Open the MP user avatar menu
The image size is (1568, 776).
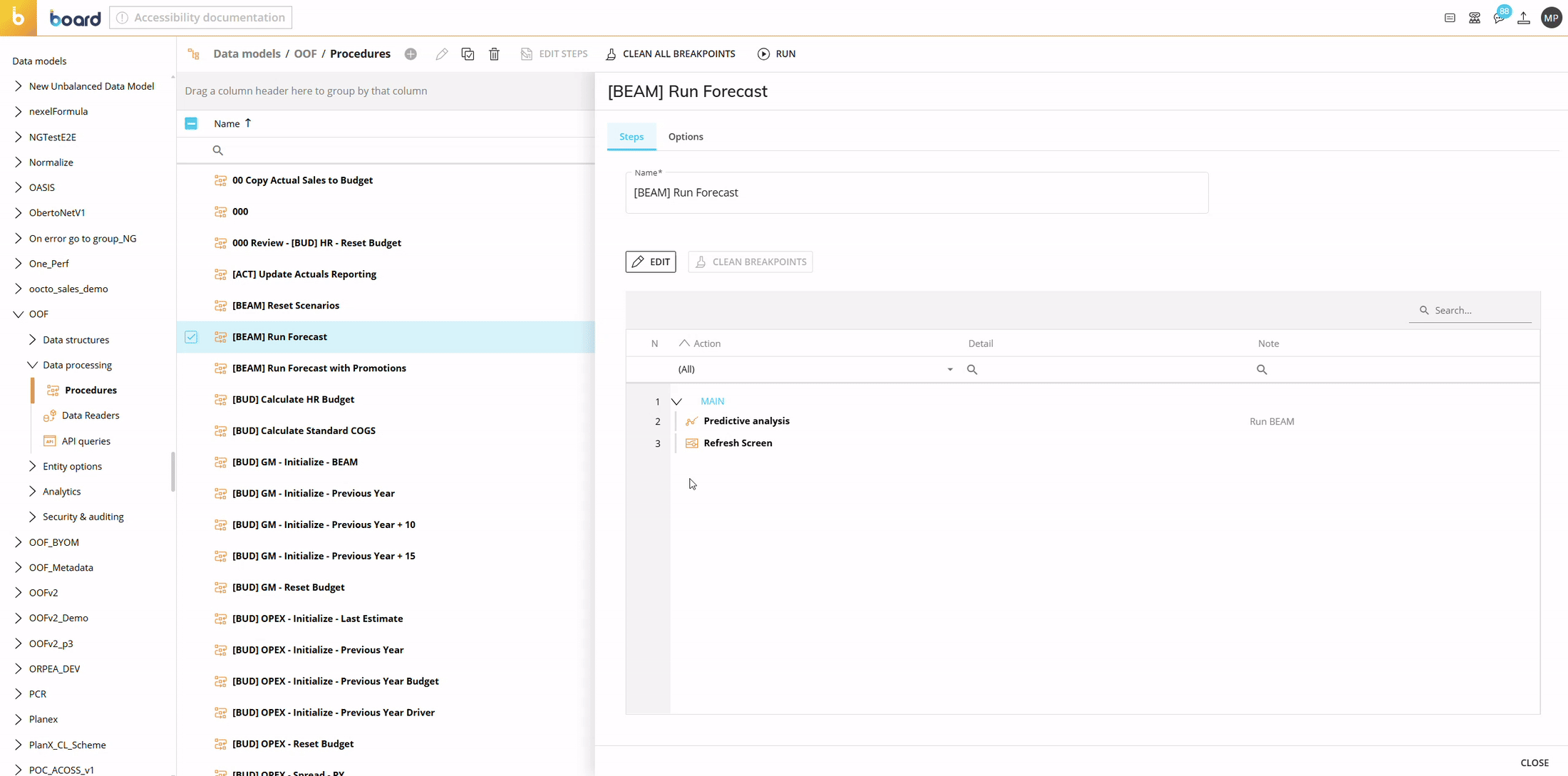pyautogui.click(x=1552, y=18)
